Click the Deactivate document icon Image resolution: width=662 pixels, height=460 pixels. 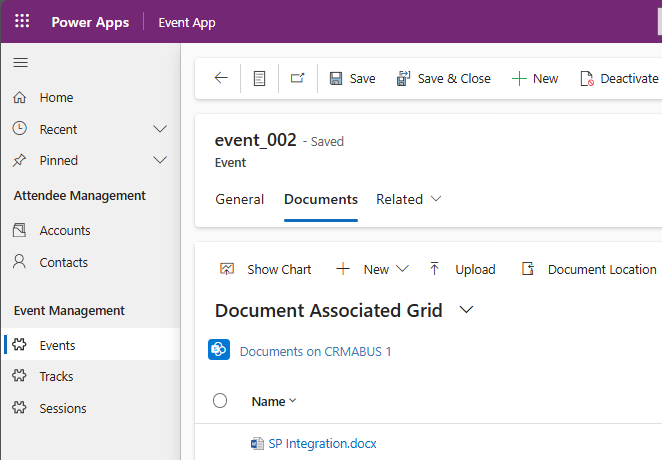587,78
